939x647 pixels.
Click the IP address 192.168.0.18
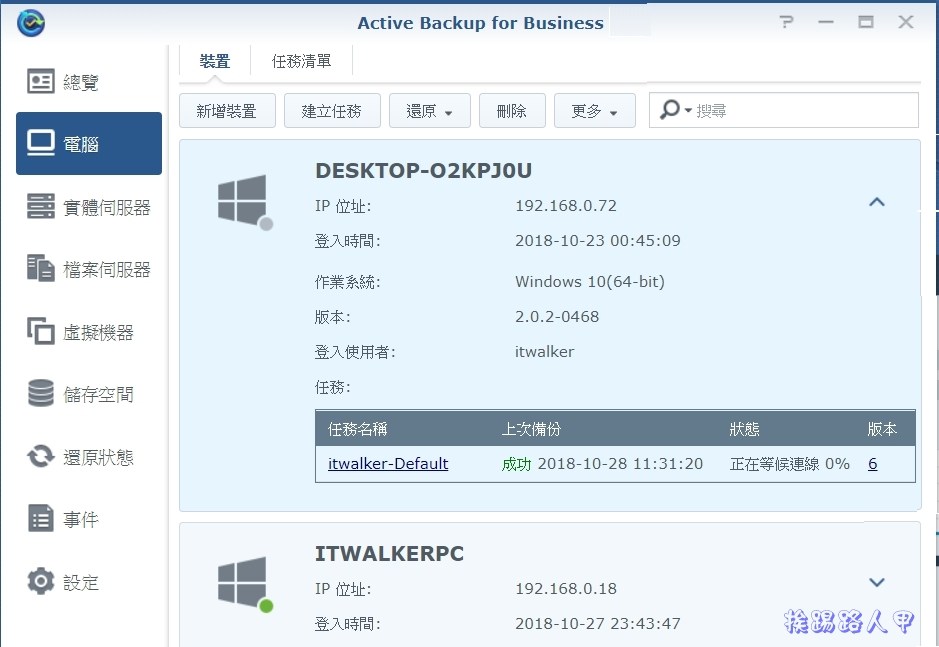coord(566,589)
